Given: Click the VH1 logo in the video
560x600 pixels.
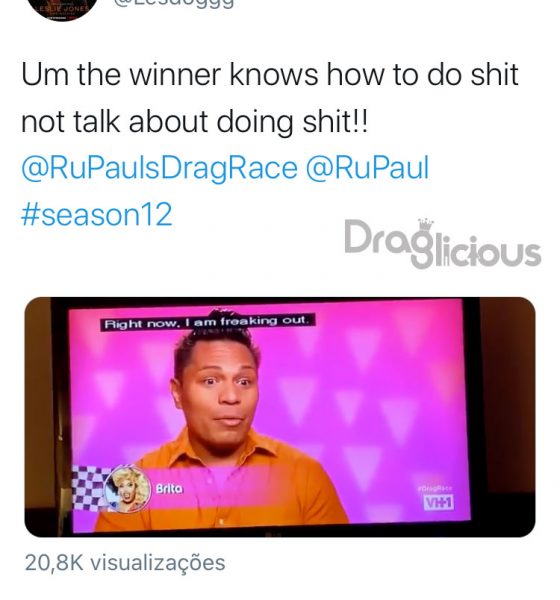Looking at the screenshot, I should point(438,502).
